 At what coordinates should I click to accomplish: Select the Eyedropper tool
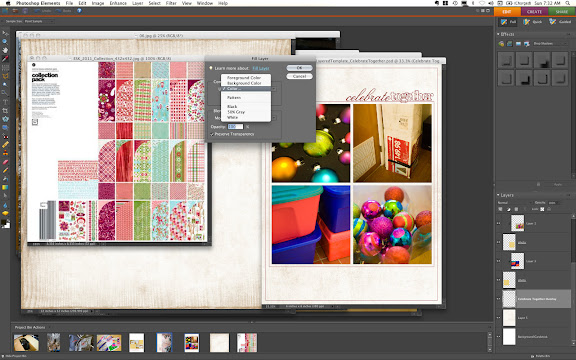tap(6, 58)
